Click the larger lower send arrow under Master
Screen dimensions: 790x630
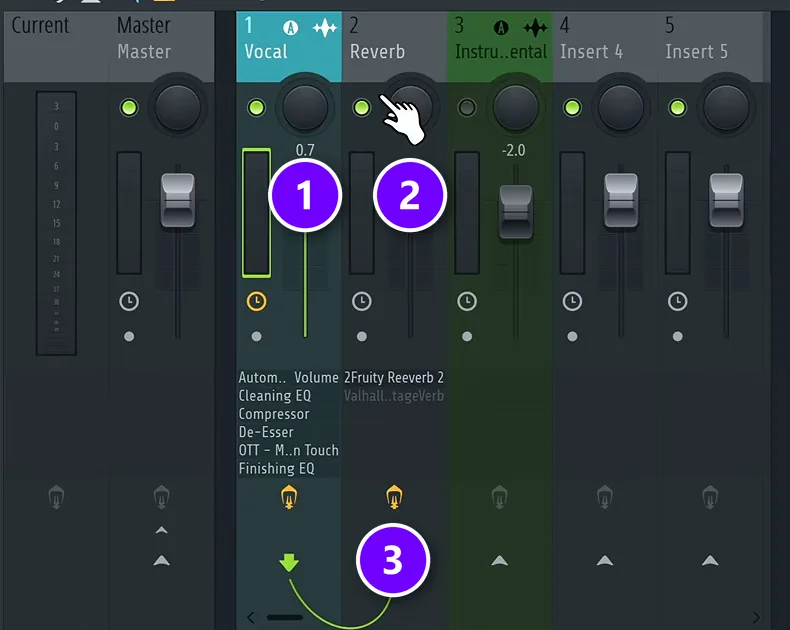click(161, 560)
